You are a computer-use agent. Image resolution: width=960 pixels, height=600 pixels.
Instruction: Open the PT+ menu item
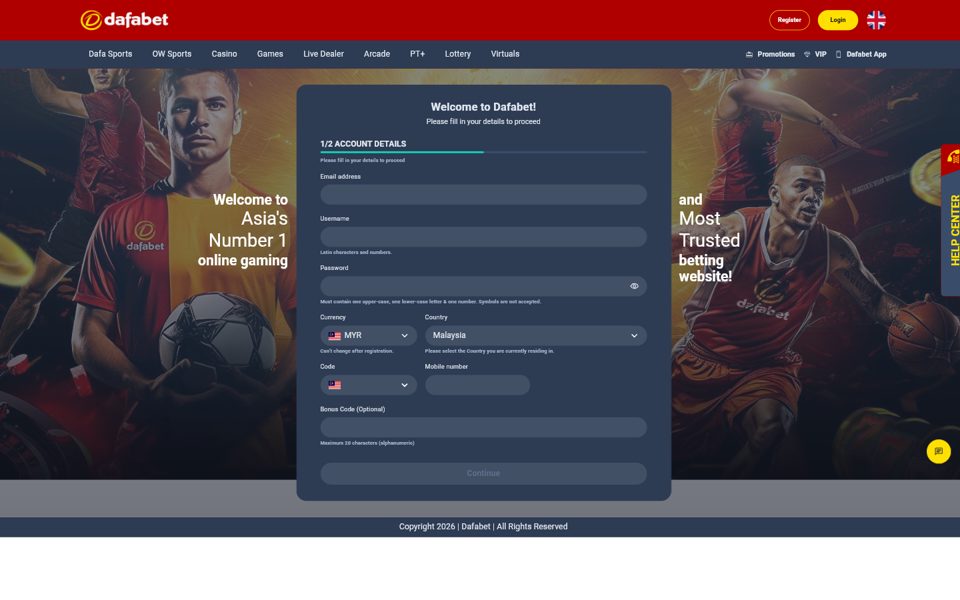(x=418, y=54)
